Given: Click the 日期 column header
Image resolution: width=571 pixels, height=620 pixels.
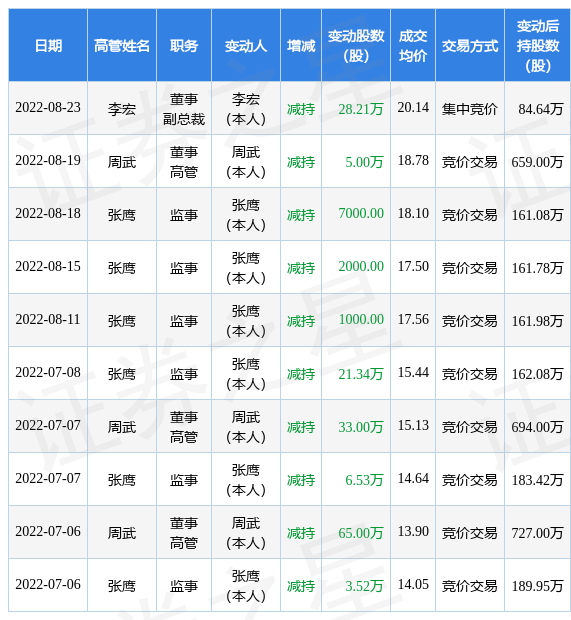Looking at the screenshot, I should (x=48, y=45).
